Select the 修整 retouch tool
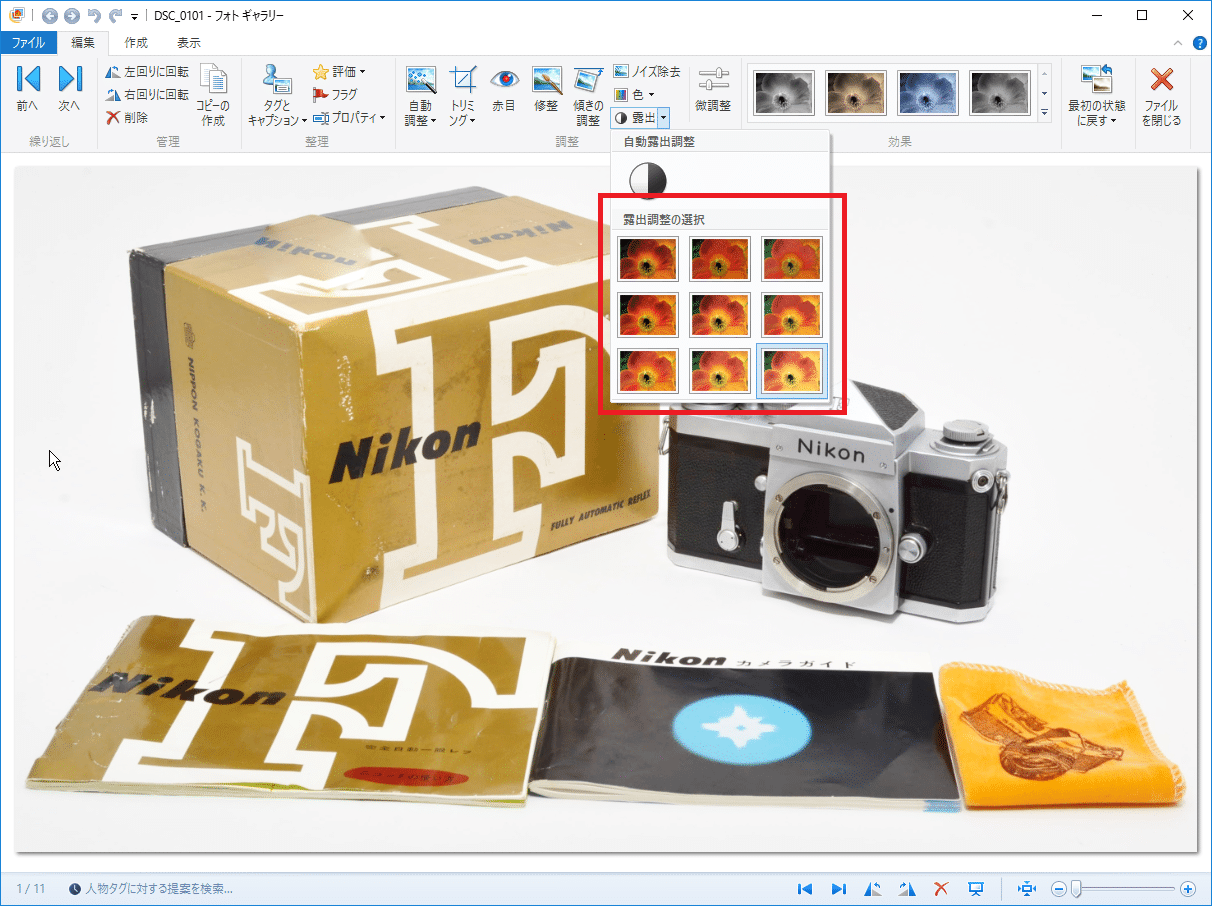1212x906 pixels. tap(546, 89)
